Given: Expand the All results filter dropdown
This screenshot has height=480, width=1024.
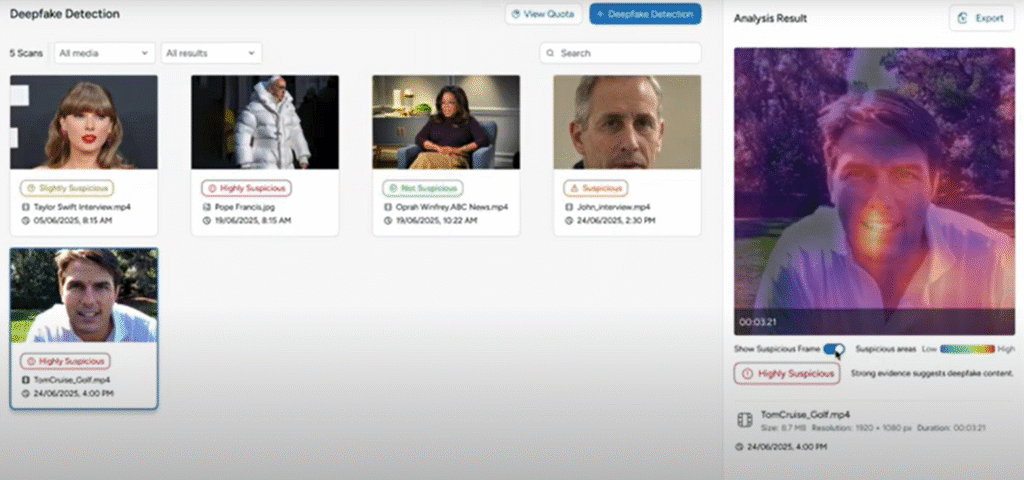Looking at the screenshot, I should tap(212, 53).
